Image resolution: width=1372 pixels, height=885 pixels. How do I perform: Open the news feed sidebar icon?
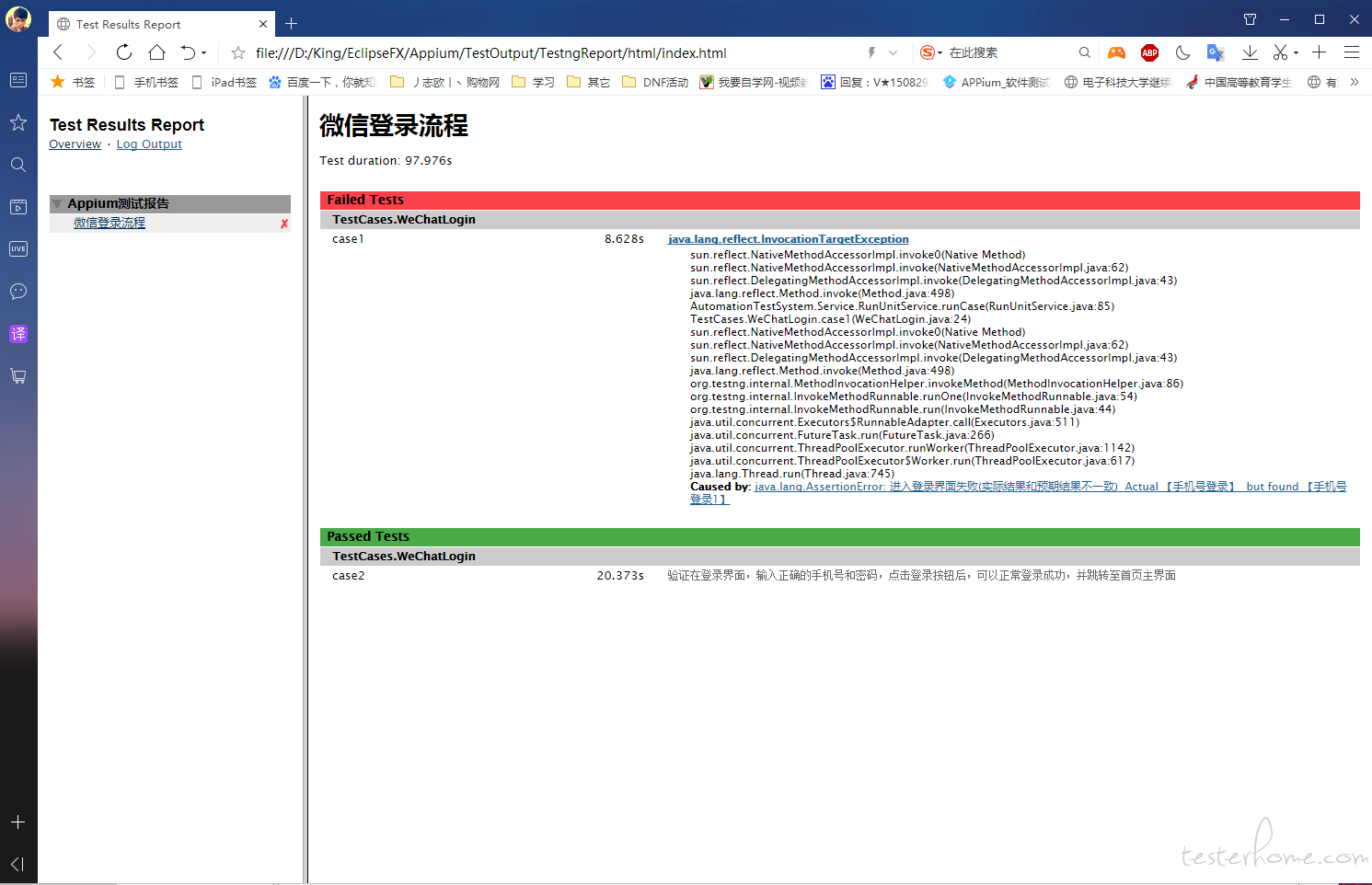point(18,80)
